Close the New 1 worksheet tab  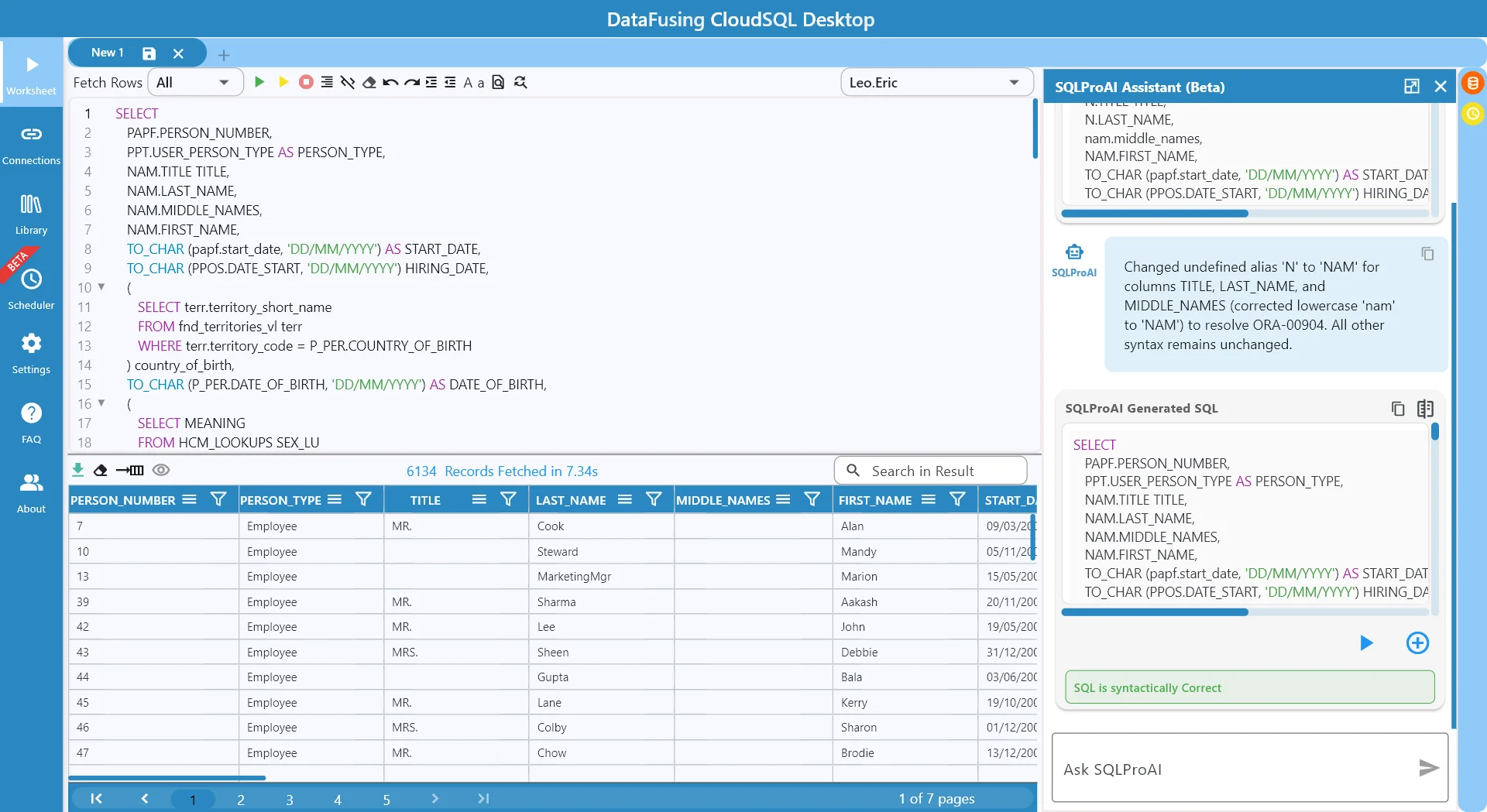point(178,53)
